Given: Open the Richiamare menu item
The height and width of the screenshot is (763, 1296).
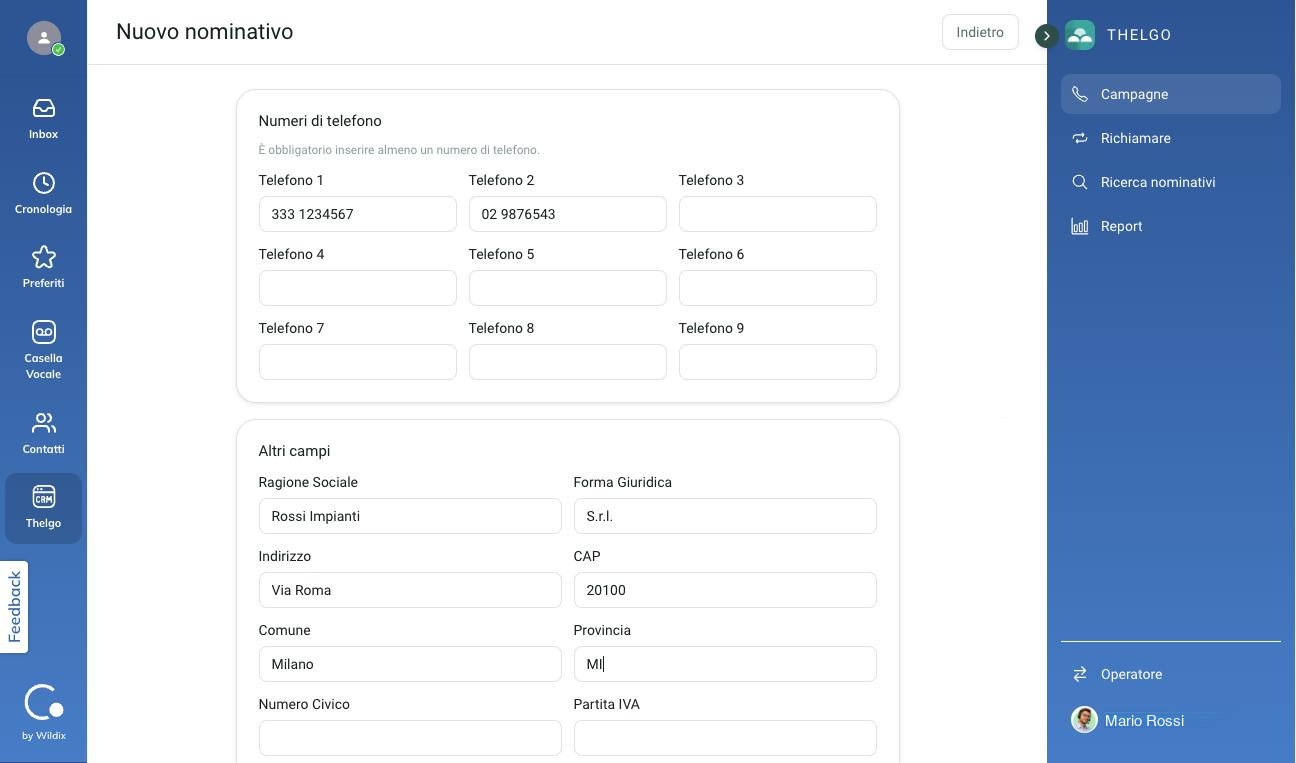Looking at the screenshot, I should [x=1171, y=138].
